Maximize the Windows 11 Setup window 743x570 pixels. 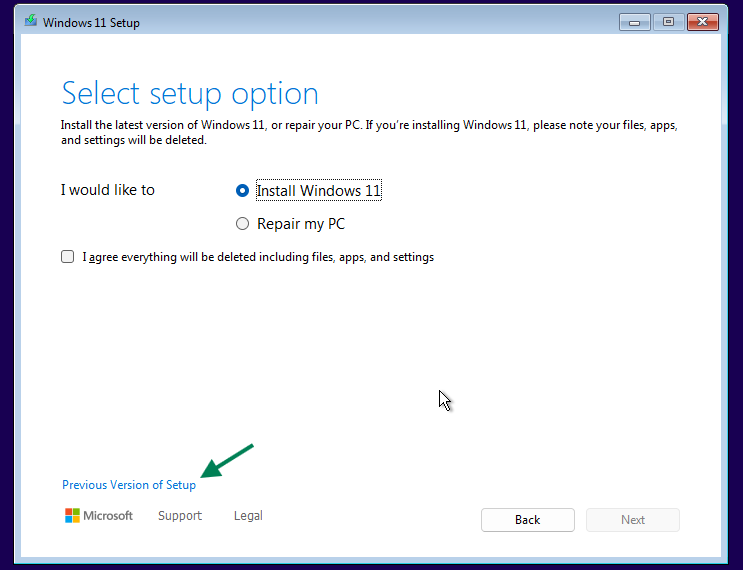coord(668,22)
